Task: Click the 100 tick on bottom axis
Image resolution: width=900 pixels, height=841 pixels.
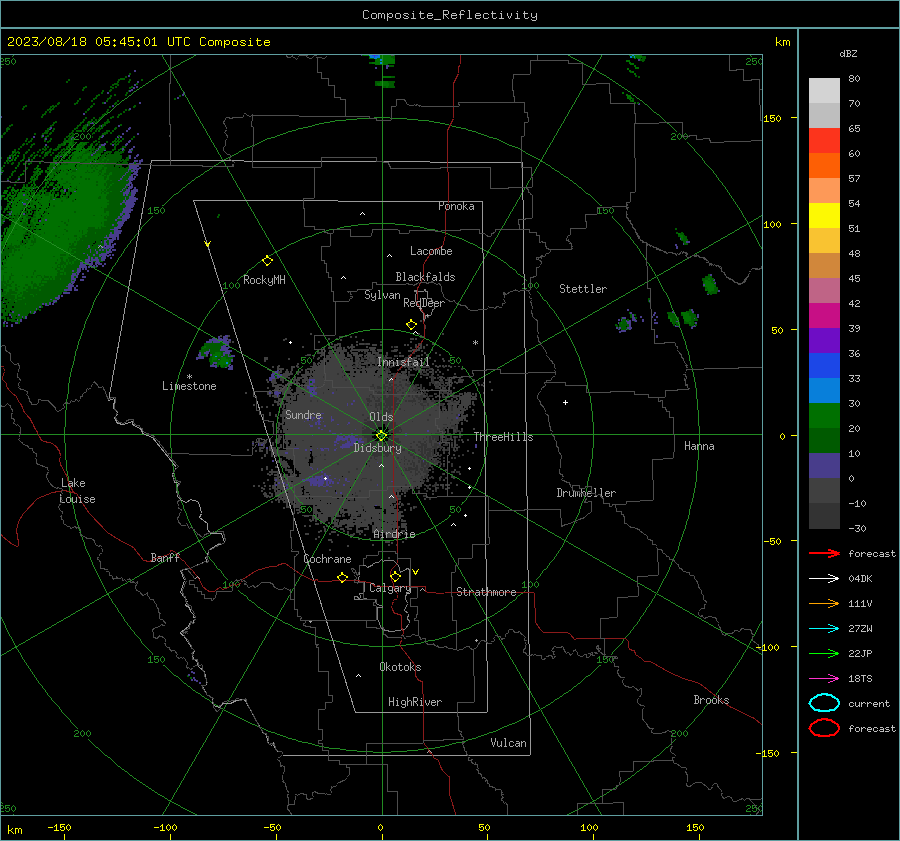Action: [x=589, y=827]
